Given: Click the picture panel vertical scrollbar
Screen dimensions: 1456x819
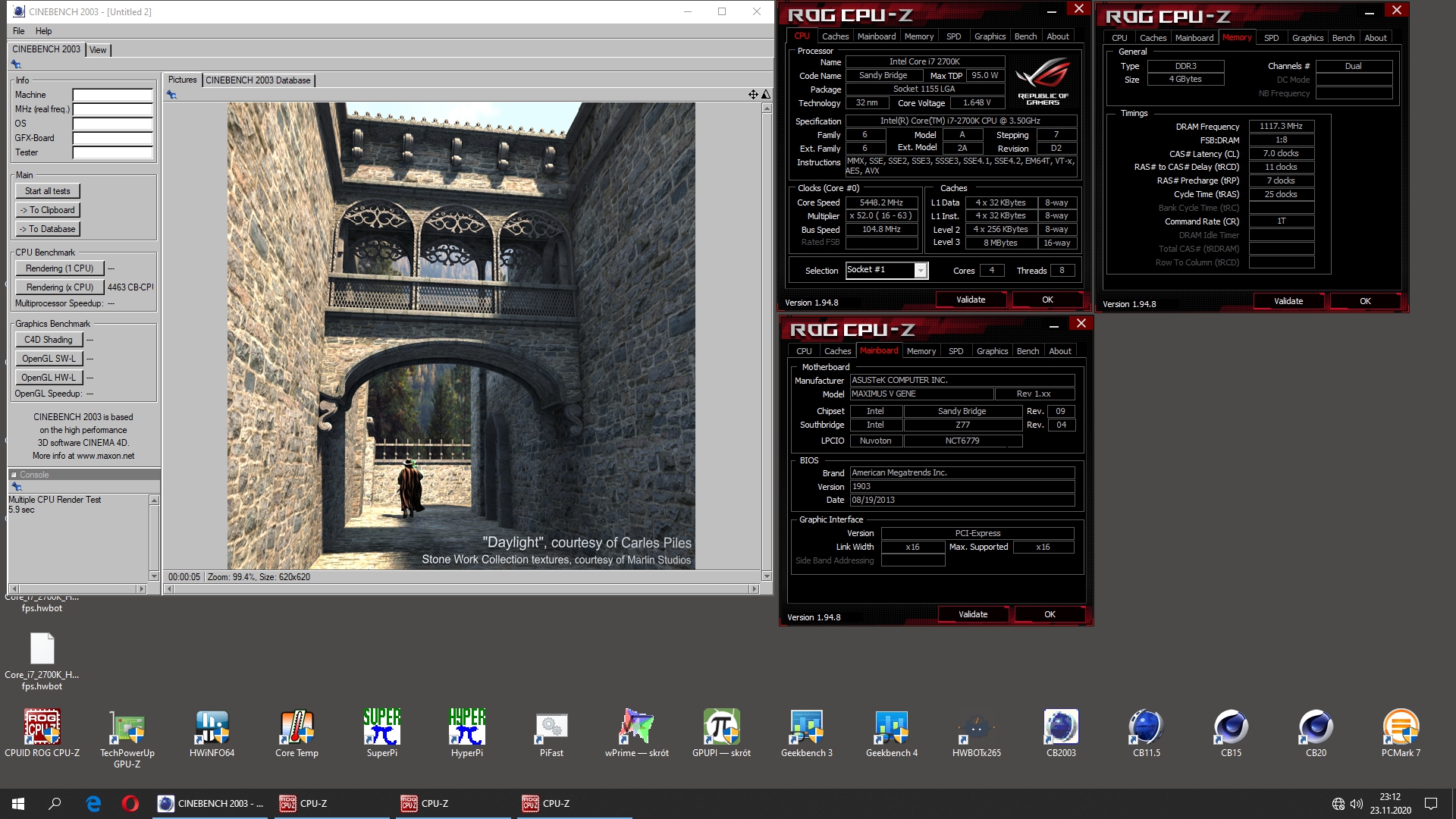Looking at the screenshot, I should 767,341.
